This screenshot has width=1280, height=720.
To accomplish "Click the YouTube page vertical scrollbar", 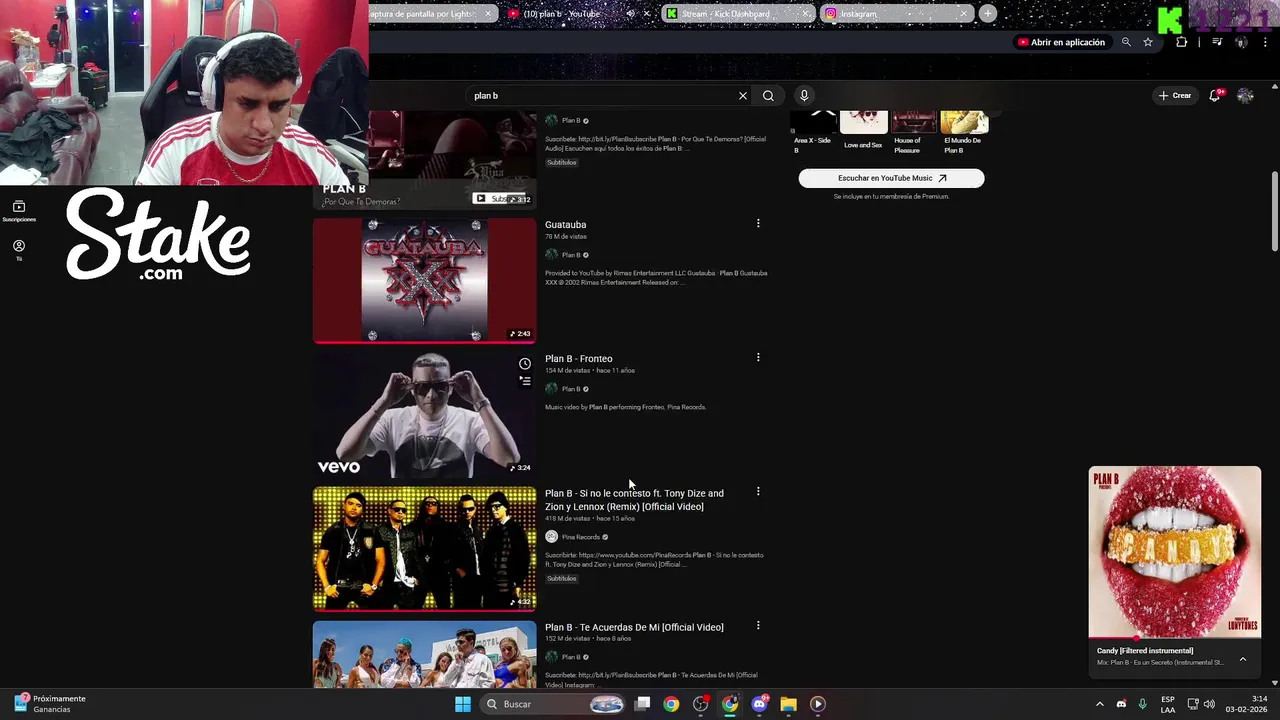I will (x=1274, y=212).
